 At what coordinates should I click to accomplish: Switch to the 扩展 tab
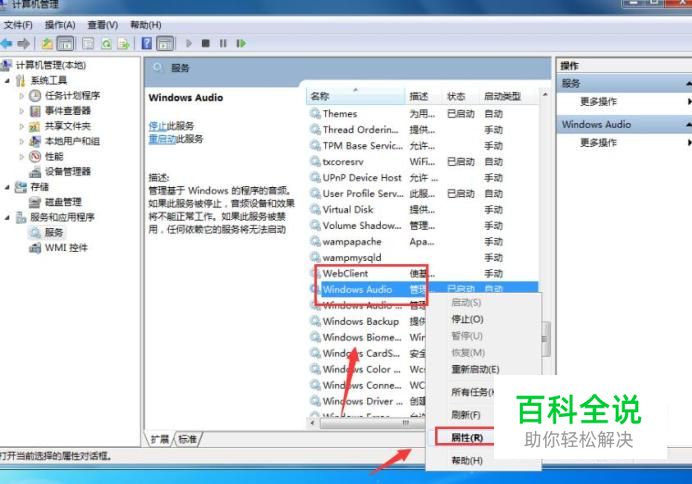point(160,439)
